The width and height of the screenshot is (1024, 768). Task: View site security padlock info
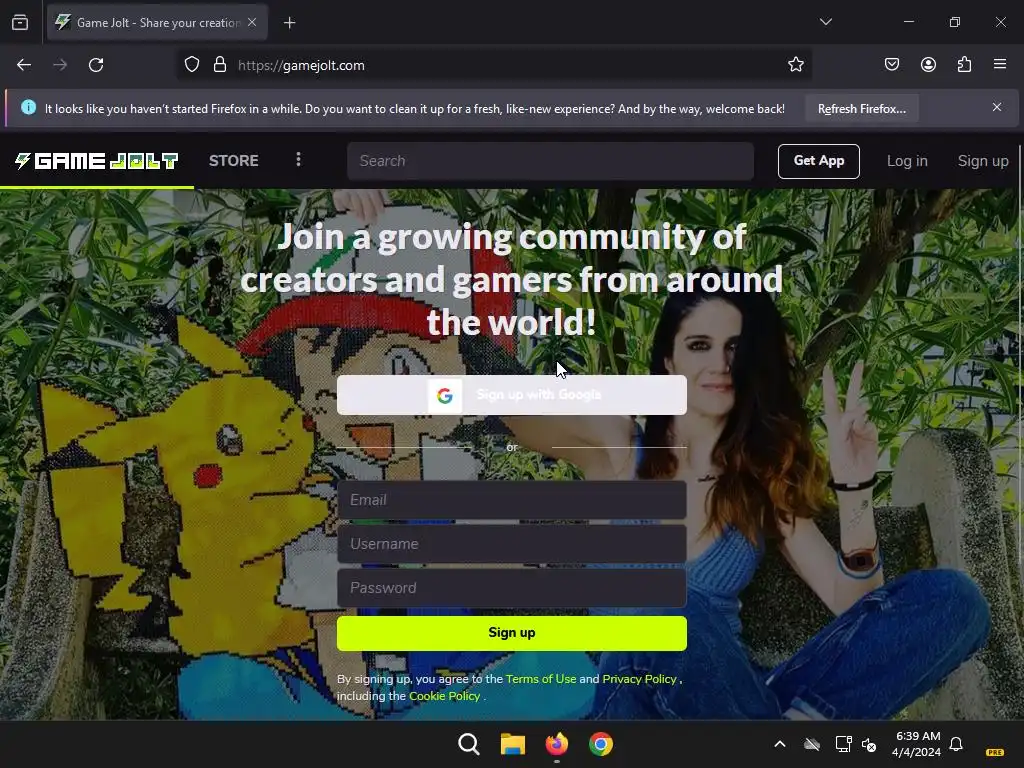(x=220, y=65)
